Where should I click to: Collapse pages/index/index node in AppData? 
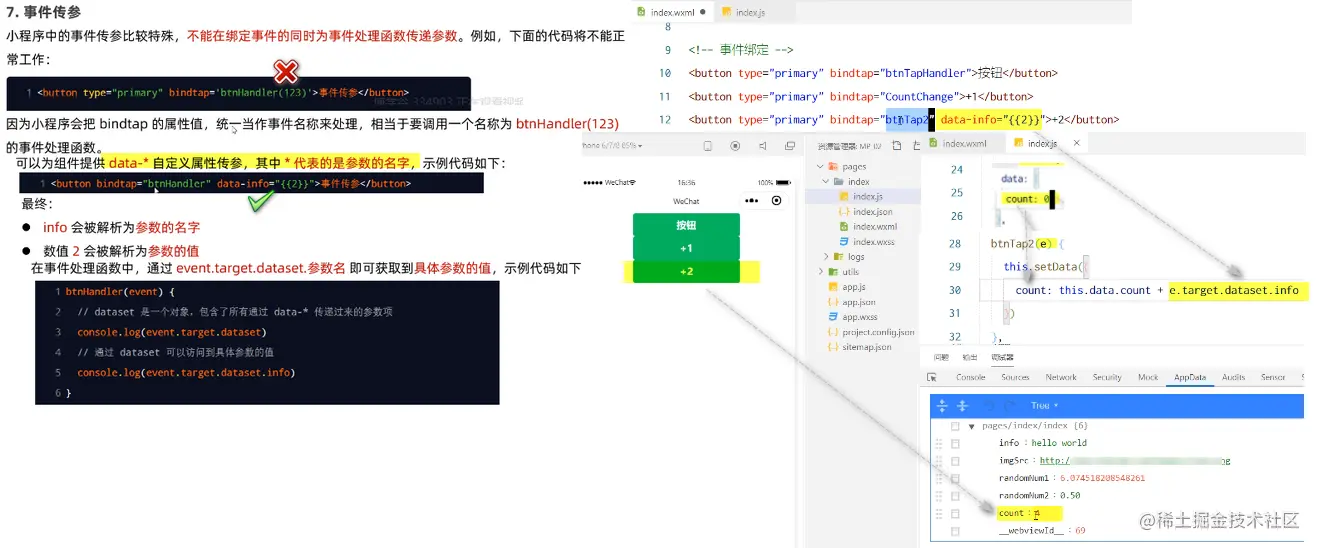pos(971,426)
